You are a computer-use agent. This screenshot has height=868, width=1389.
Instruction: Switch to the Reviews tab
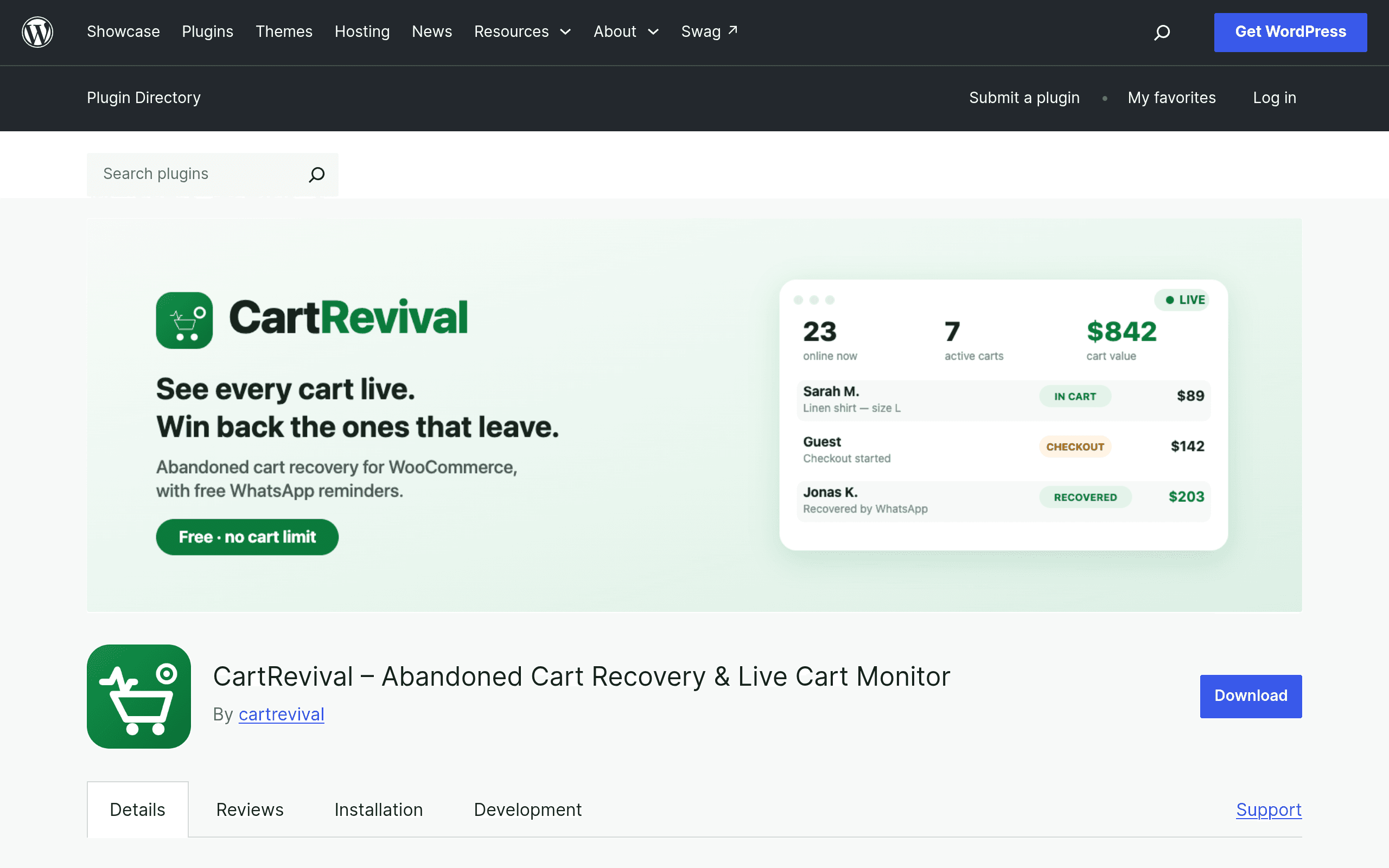pos(250,809)
